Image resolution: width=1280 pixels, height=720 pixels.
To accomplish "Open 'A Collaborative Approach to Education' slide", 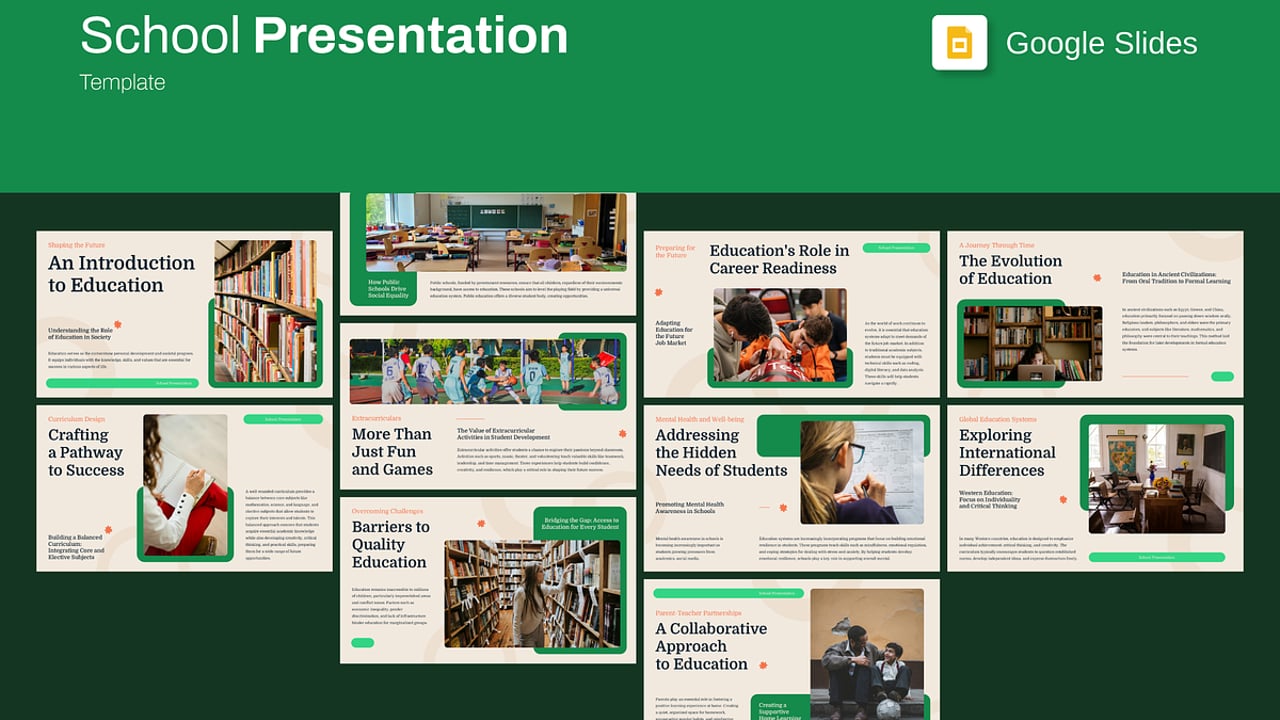I will click(x=792, y=649).
